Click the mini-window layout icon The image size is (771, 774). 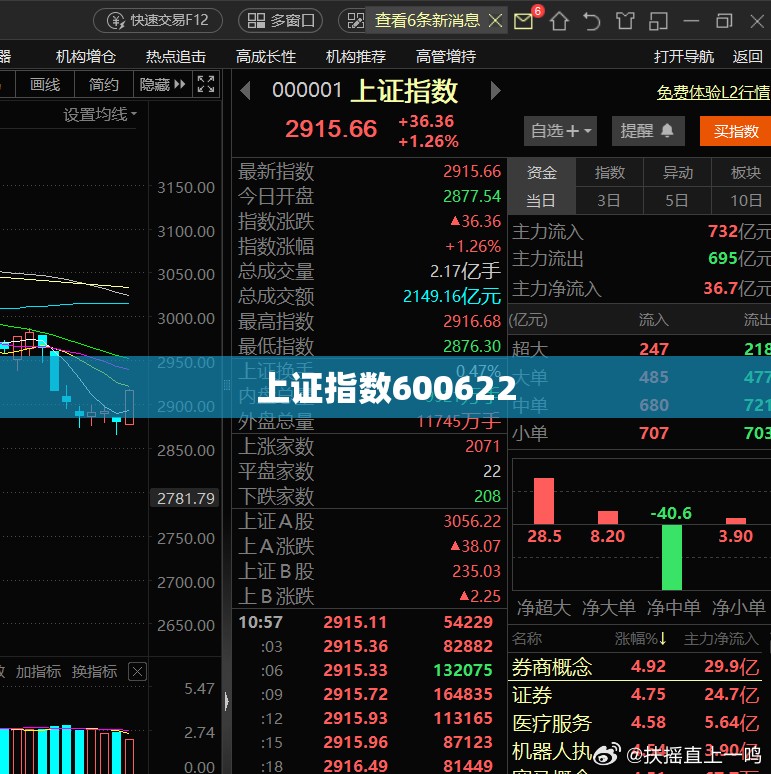click(658, 21)
